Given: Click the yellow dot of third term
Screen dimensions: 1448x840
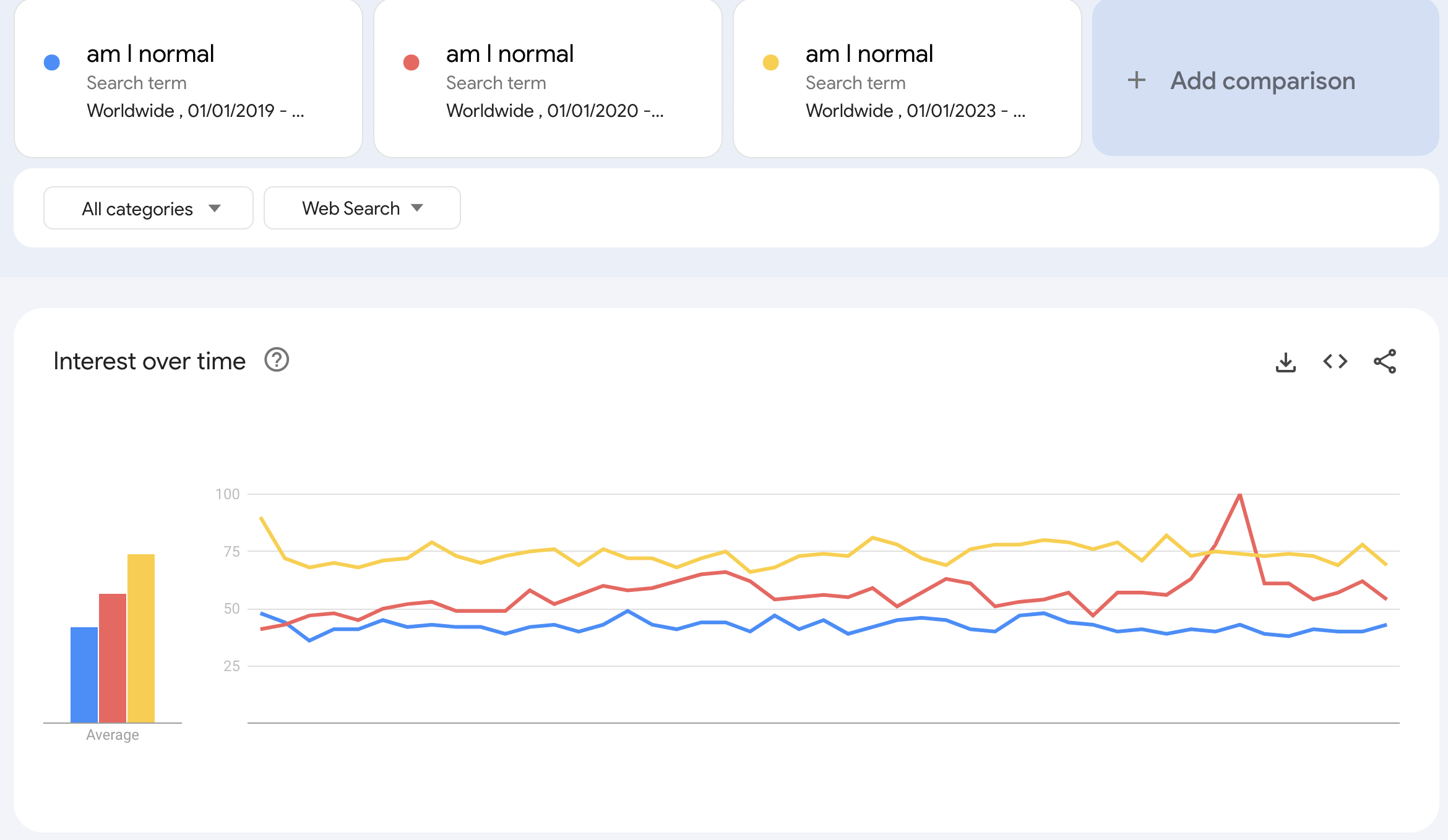Looking at the screenshot, I should pyautogui.click(x=770, y=62).
